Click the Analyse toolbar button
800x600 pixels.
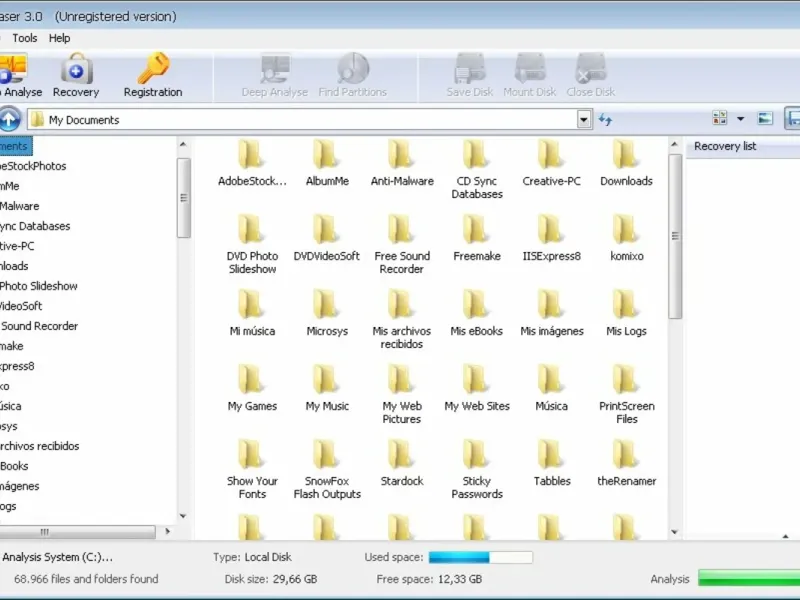pyautogui.click(x=19, y=76)
